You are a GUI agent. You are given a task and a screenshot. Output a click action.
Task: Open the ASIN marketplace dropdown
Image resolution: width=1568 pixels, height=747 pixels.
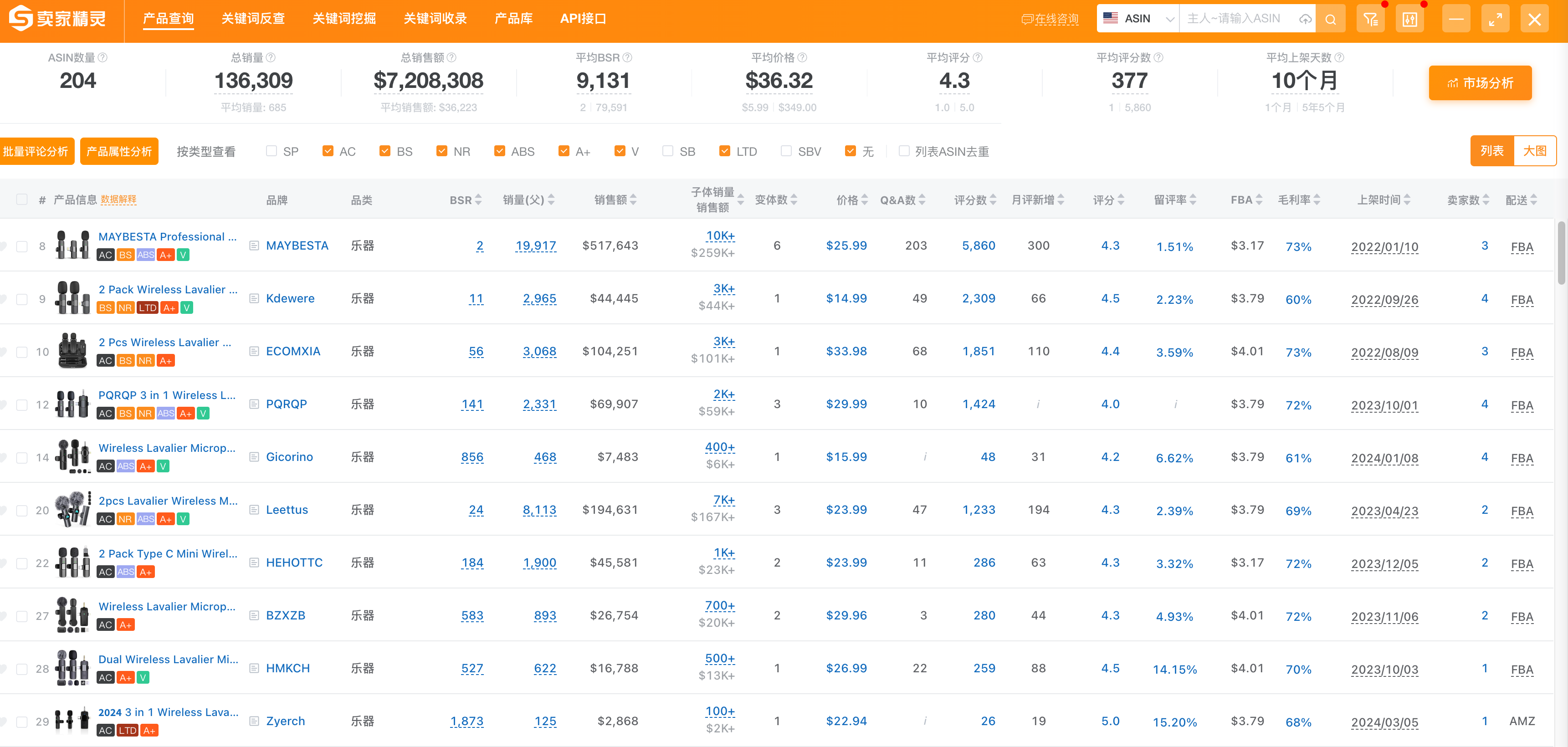tap(1138, 19)
